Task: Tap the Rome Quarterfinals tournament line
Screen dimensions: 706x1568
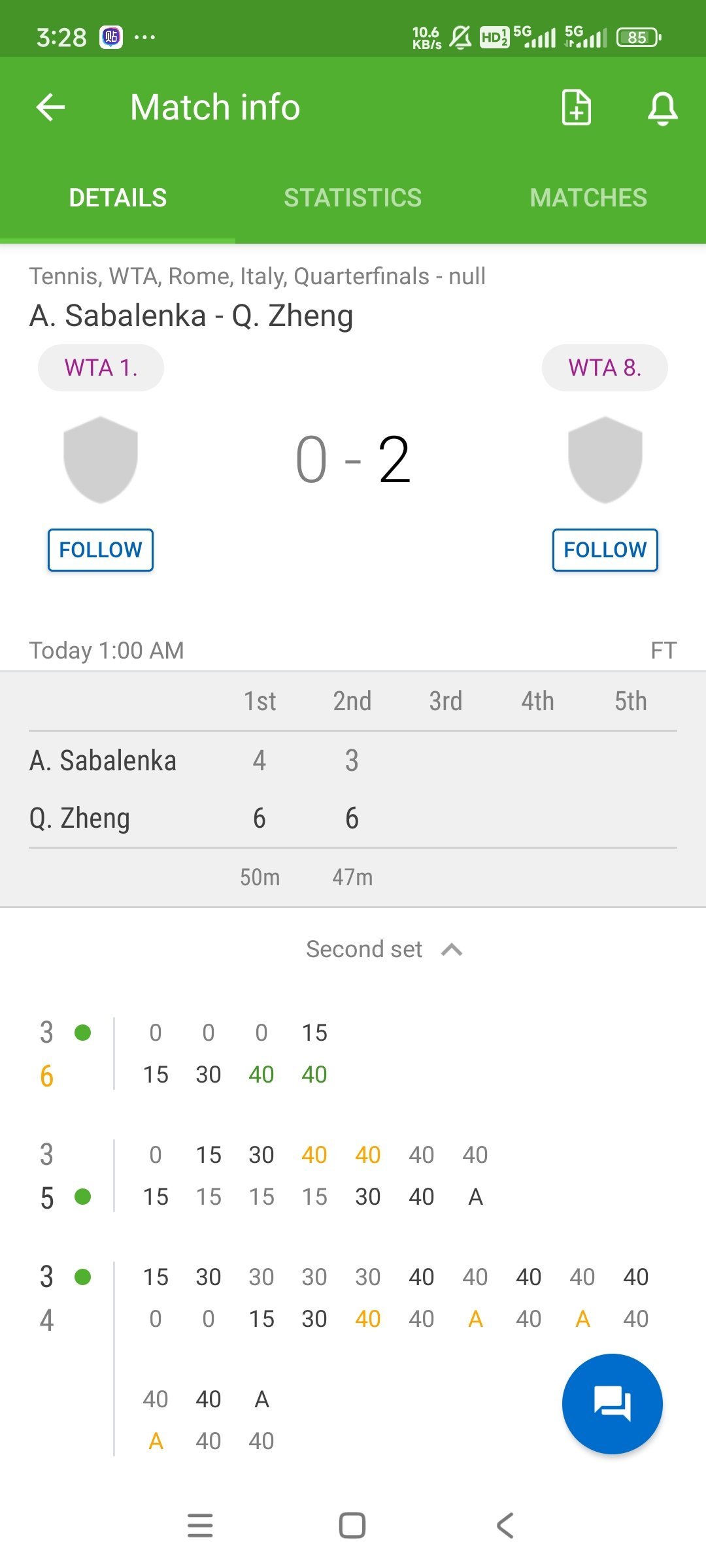Action: click(258, 276)
